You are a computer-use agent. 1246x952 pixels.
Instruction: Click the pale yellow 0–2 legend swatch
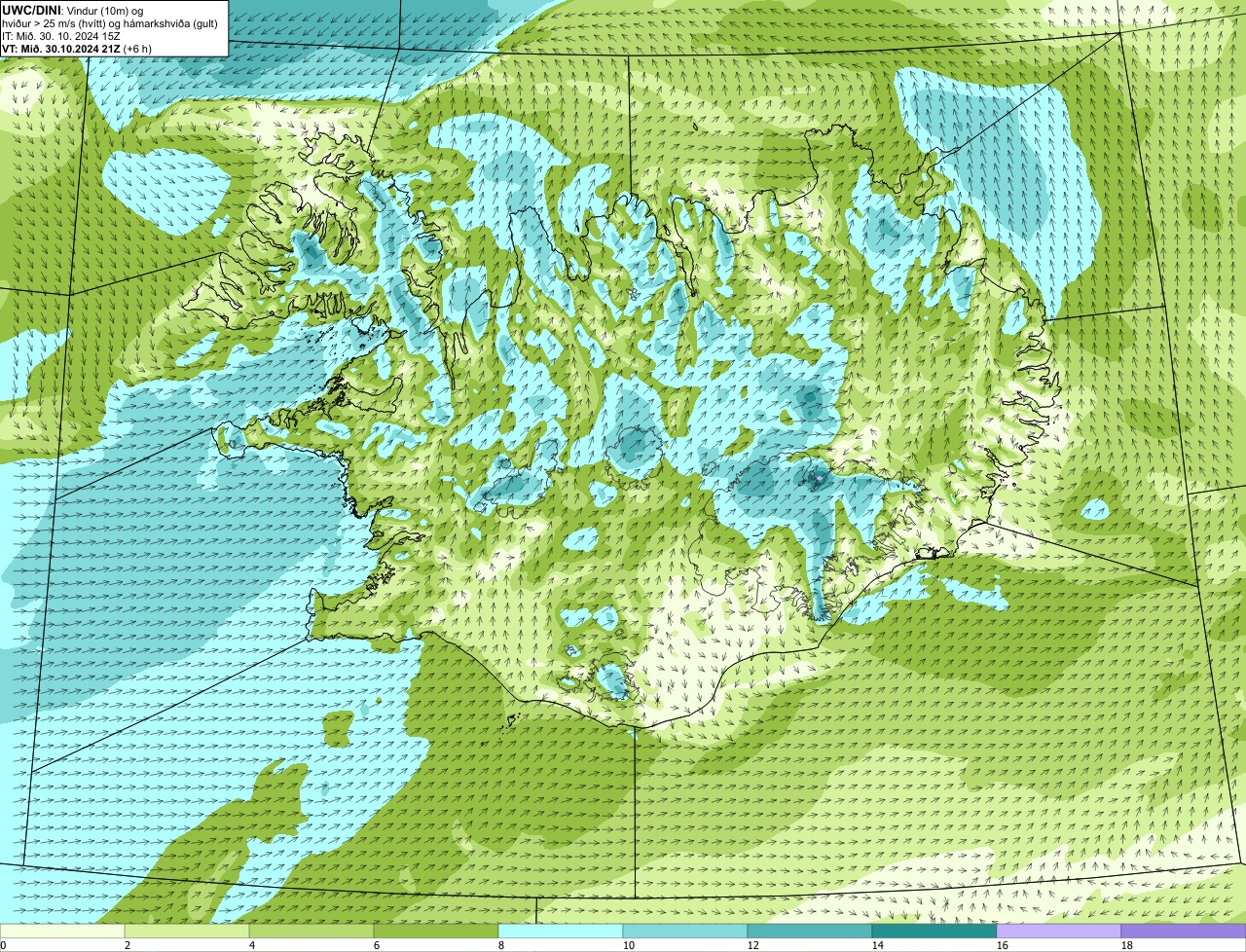click(x=62, y=932)
